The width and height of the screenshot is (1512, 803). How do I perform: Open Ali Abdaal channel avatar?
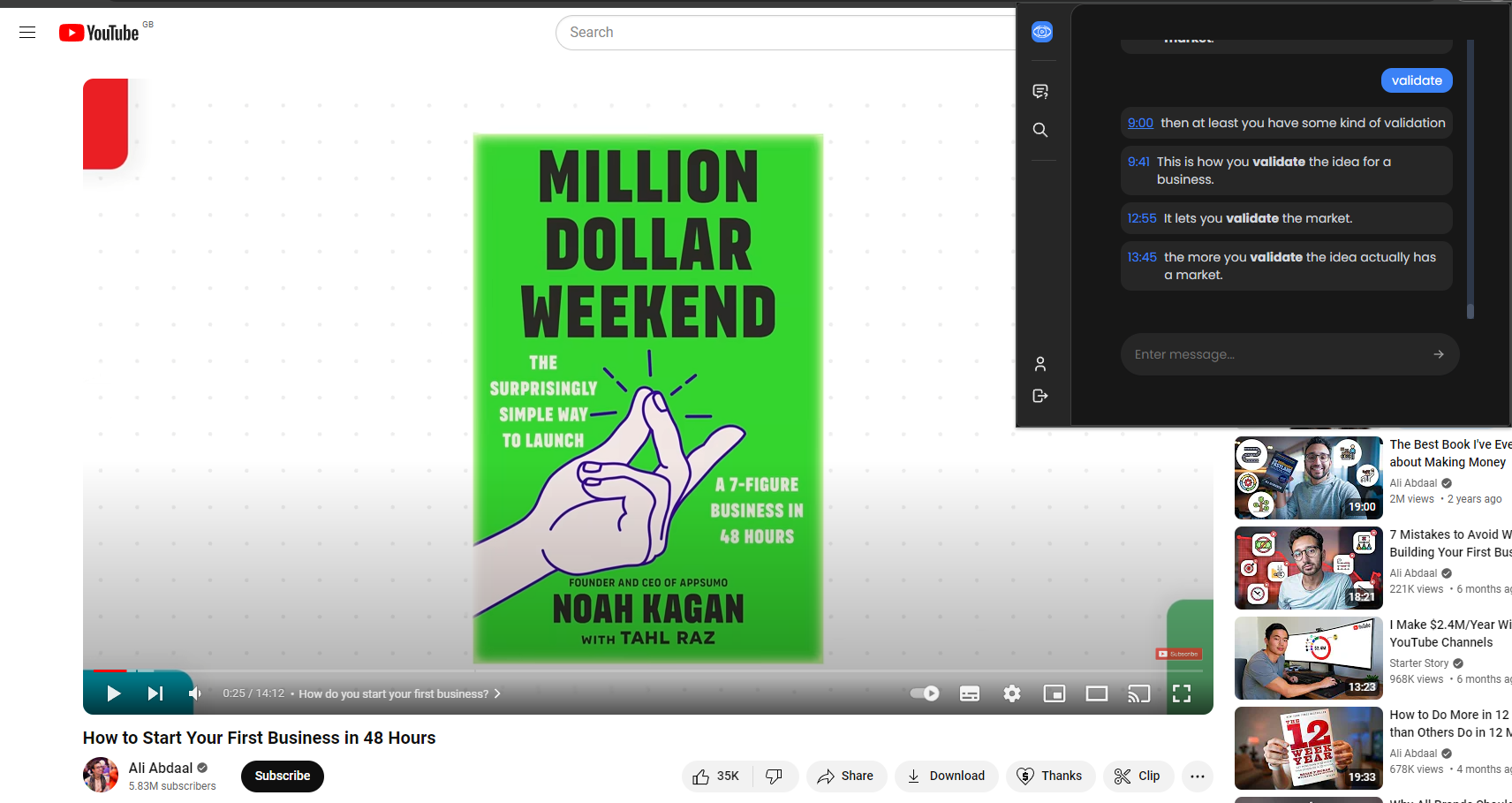pos(101,775)
